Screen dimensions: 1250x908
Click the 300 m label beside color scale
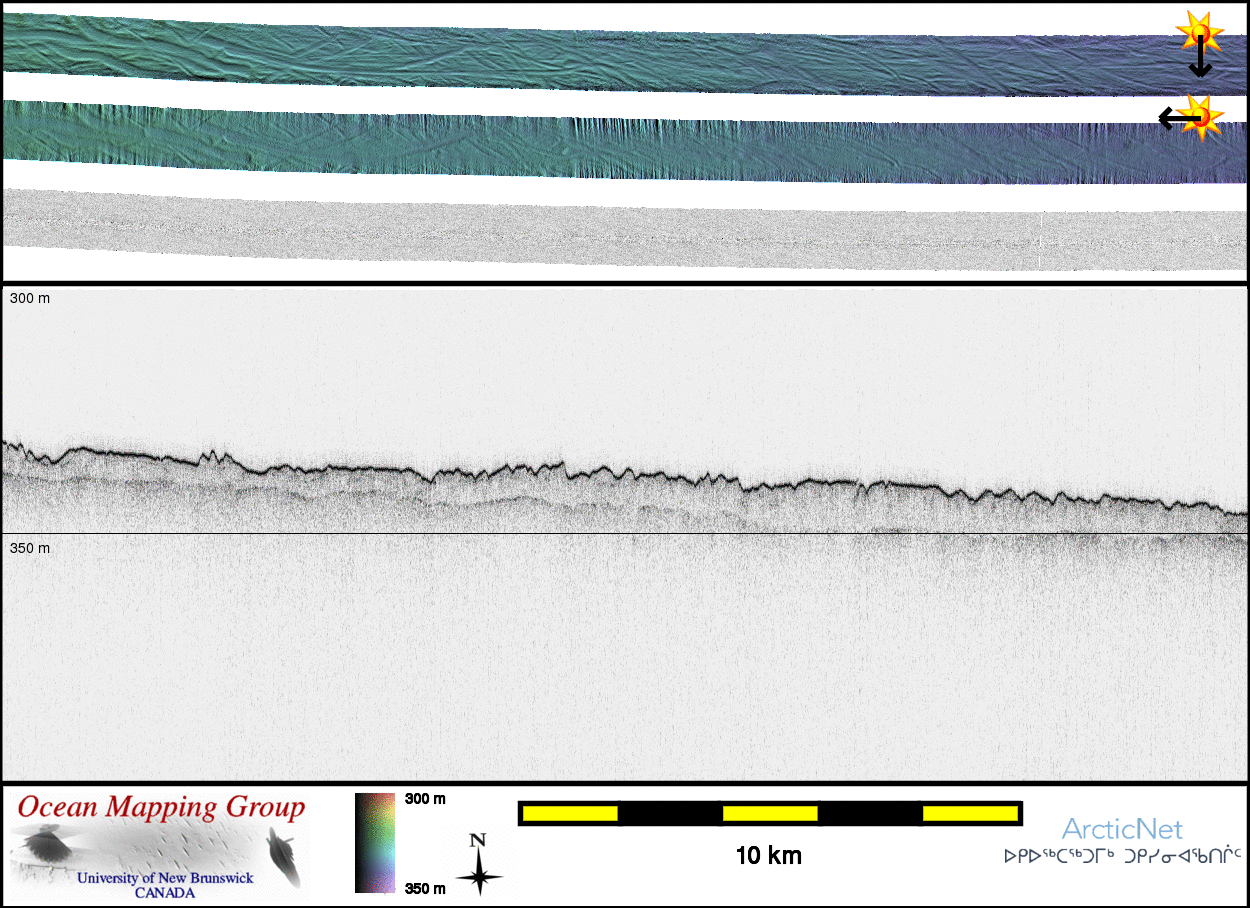(425, 799)
